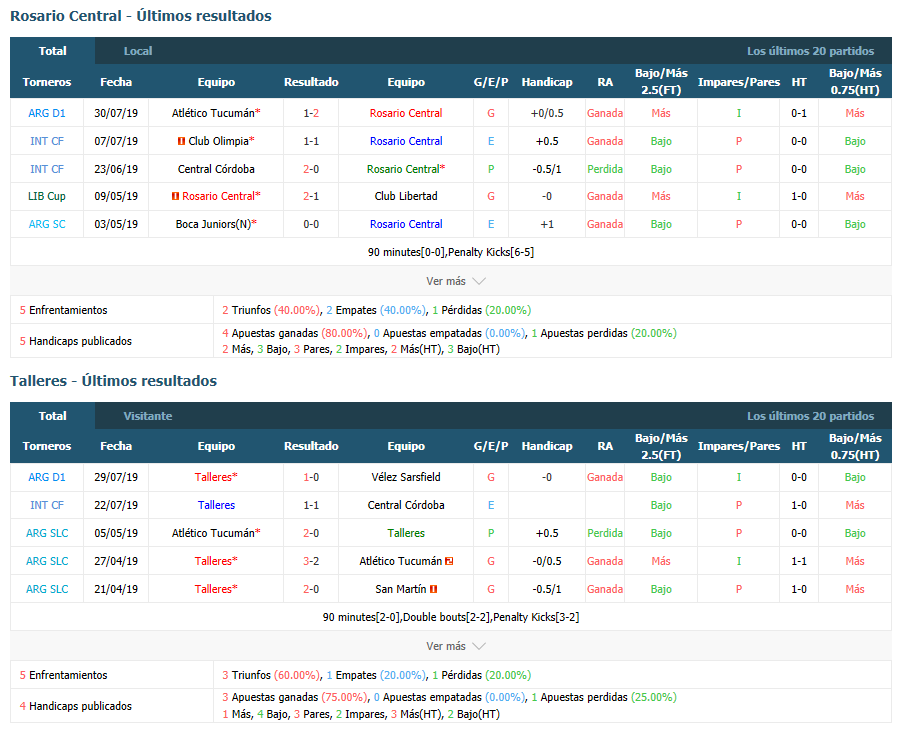
Task: Click HT score '1-1' in Talleres table
Action: coord(799,561)
